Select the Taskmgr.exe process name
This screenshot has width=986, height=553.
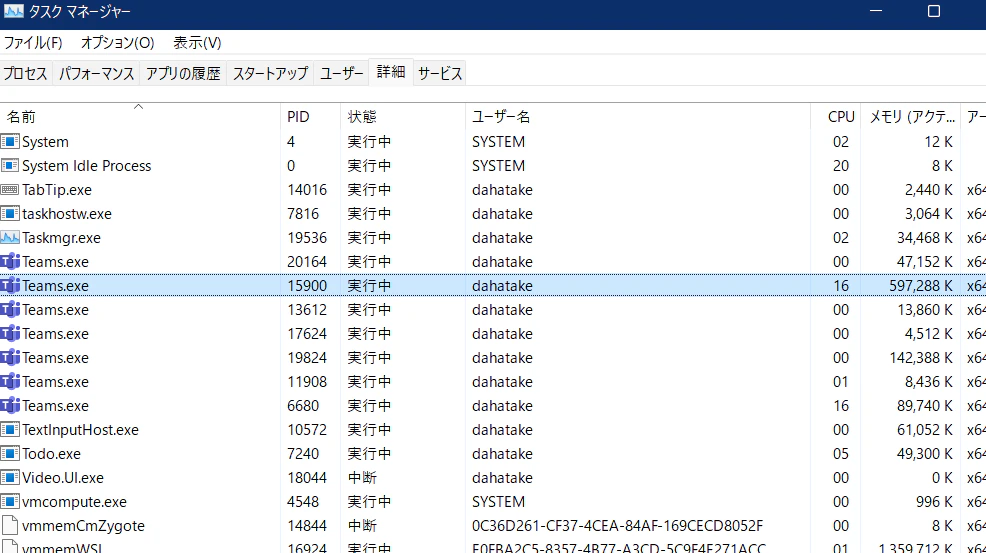(x=62, y=238)
